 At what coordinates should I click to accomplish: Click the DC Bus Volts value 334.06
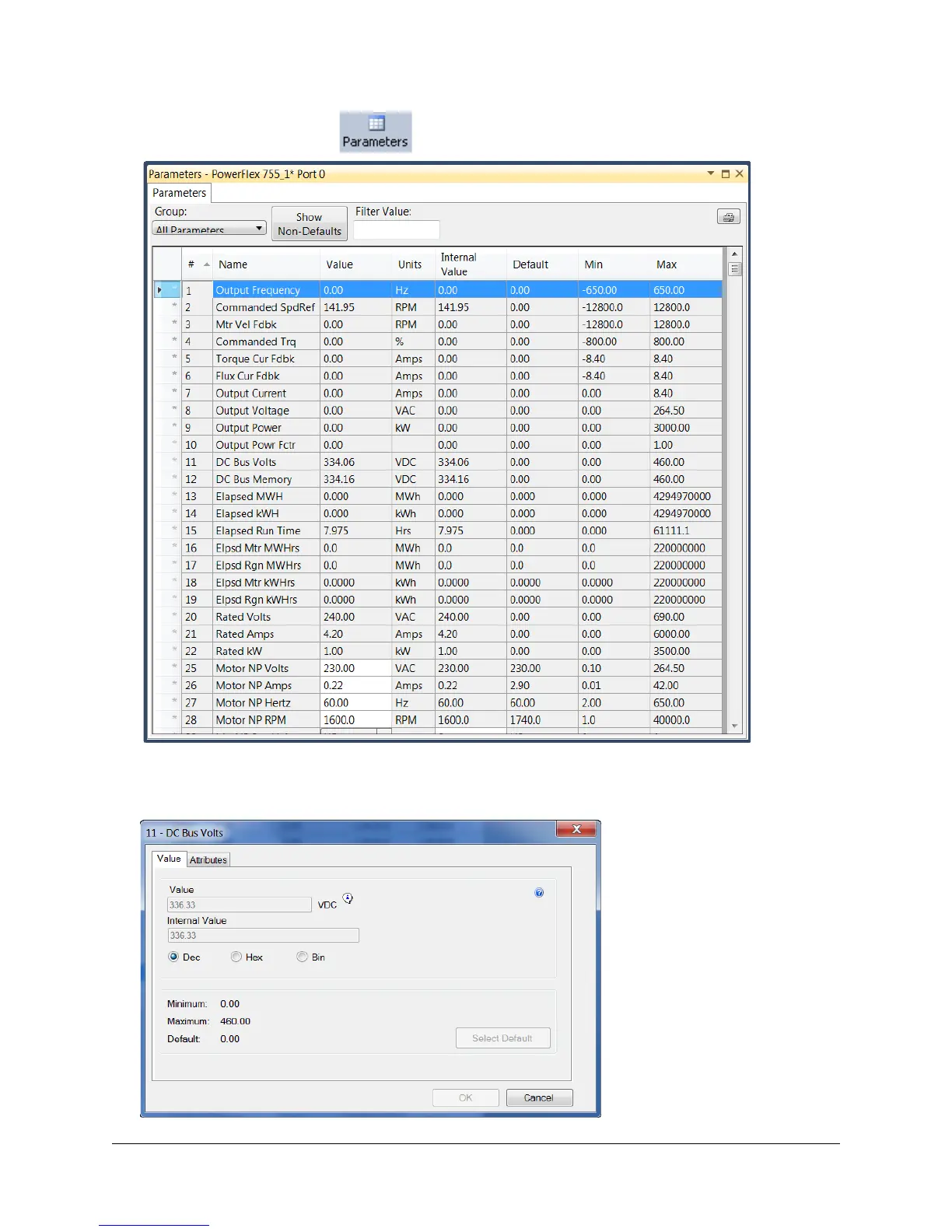(x=356, y=462)
